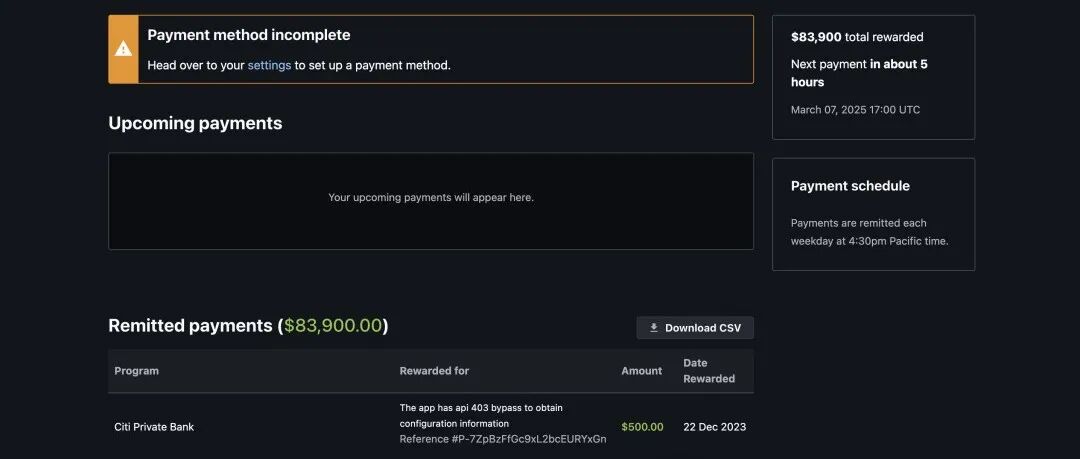This screenshot has width=1080, height=459.
Task: Click the Payment schedule card heading
Action: (x=850, y=186)
